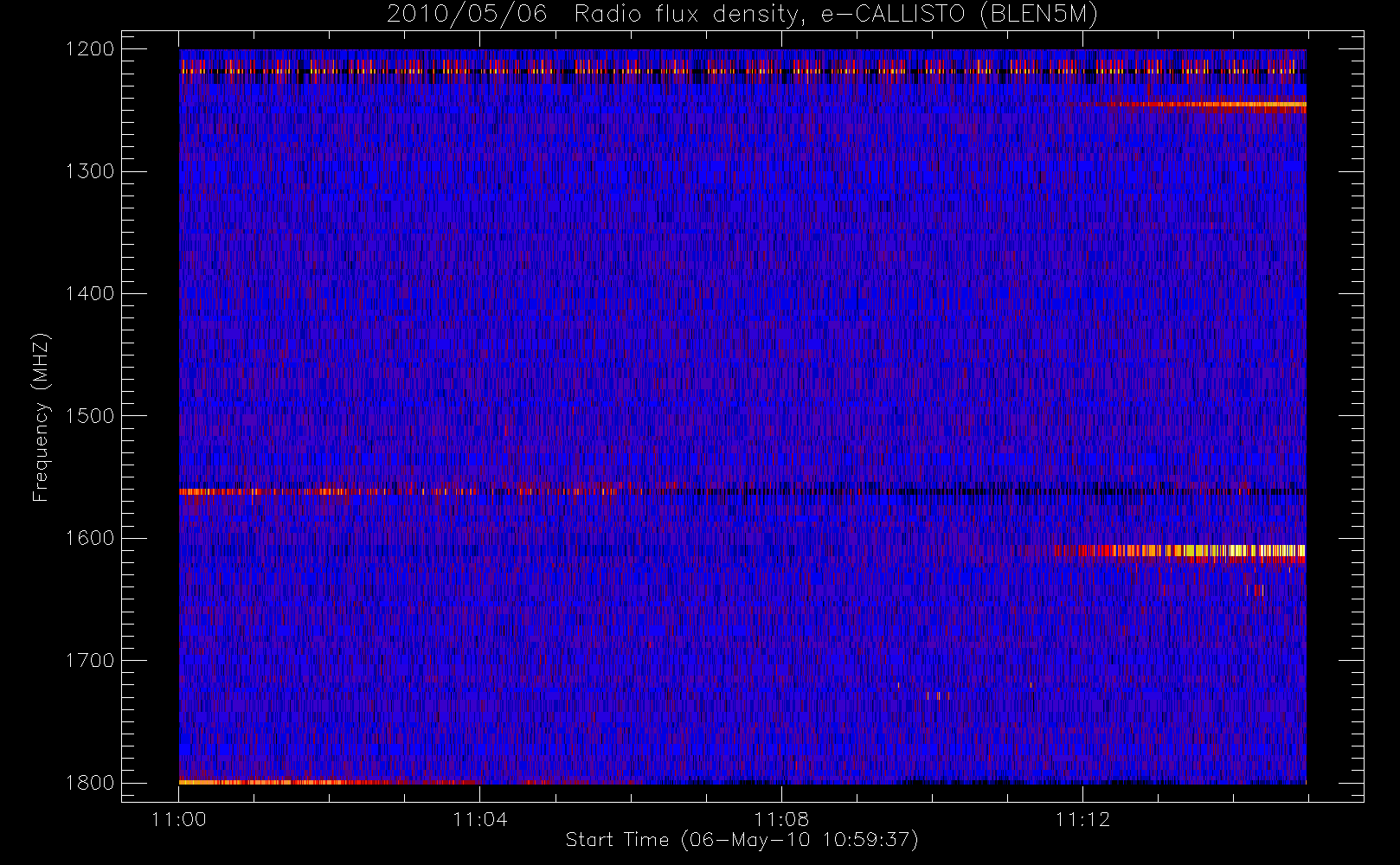Click the 1400 frequency tick label
This screenshot has width=1400, height=865.
click(x=90, y=293)
